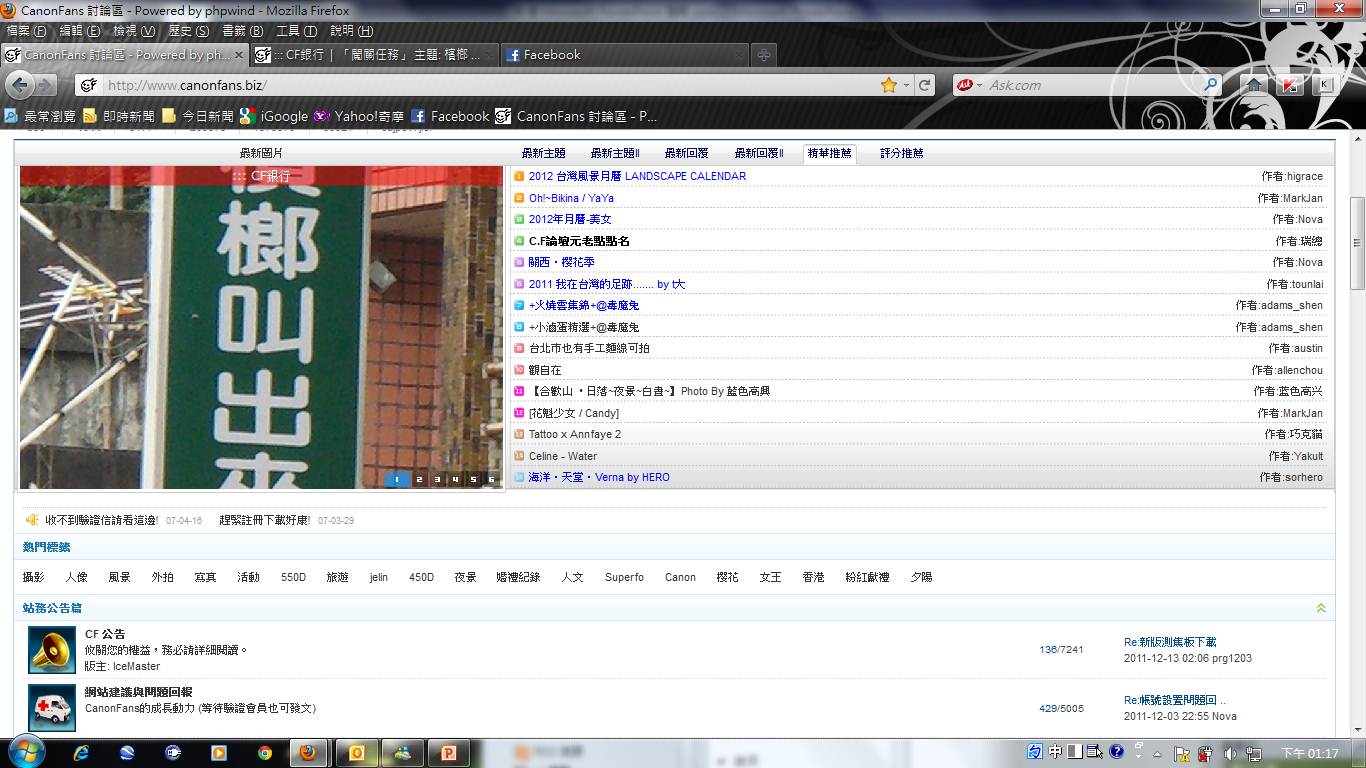Select the 最新主題 tab

coord(543,153)
